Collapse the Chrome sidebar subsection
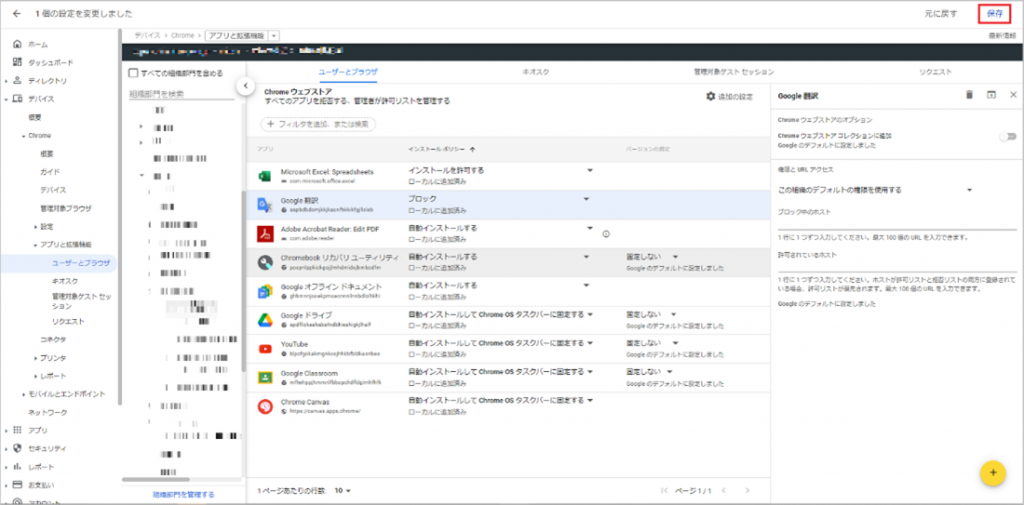 pyautogui.click(x=23, y=136)
